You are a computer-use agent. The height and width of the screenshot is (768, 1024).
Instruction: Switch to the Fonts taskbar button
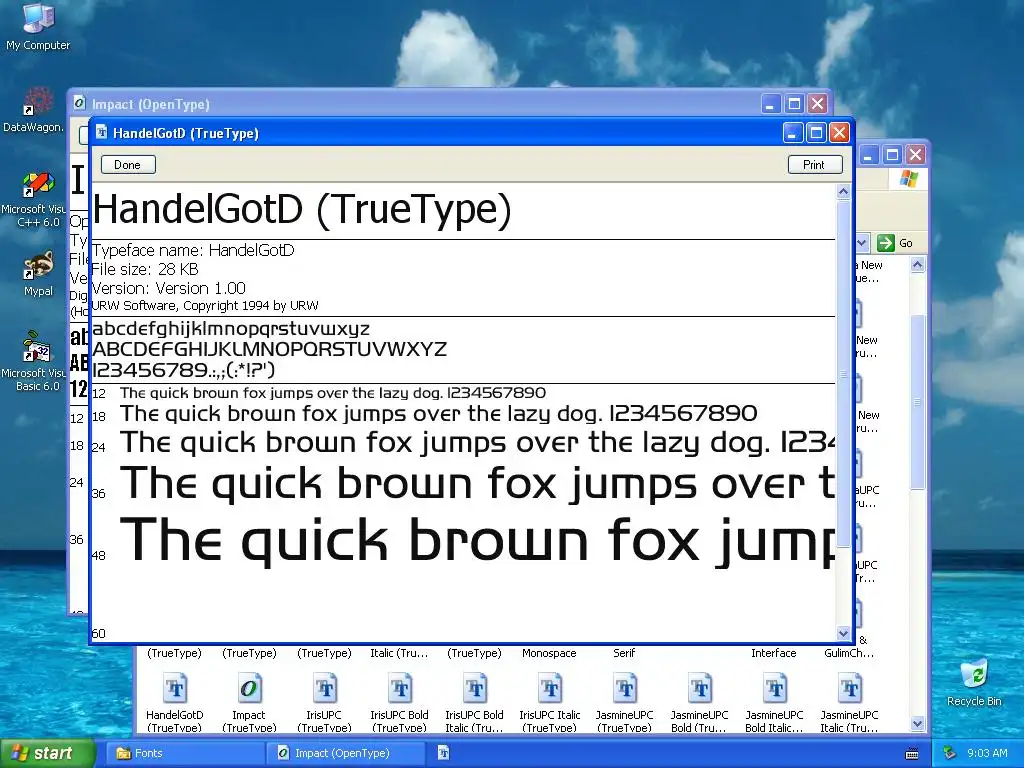[183, 753]
